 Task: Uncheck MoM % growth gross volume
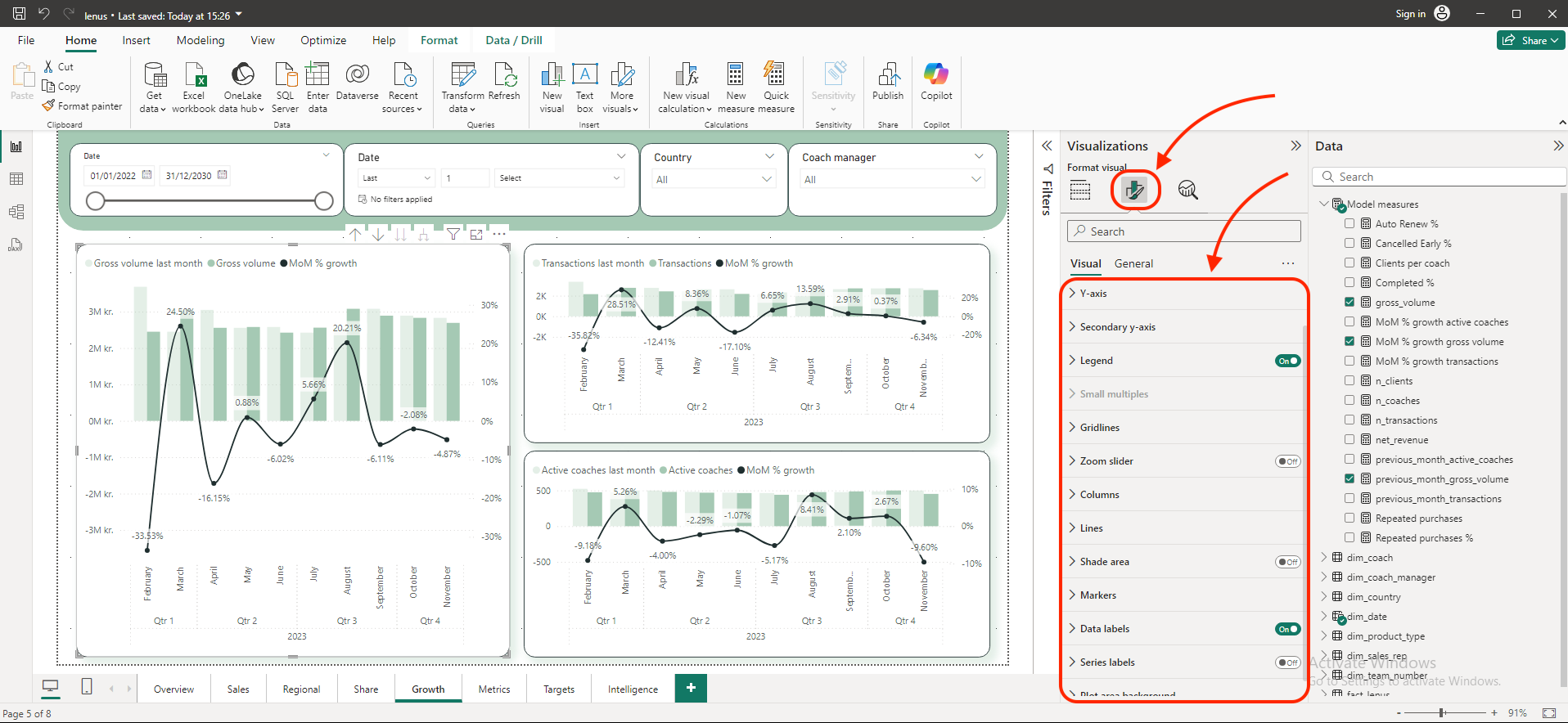pyautogui.click(x=1349, y=341)
